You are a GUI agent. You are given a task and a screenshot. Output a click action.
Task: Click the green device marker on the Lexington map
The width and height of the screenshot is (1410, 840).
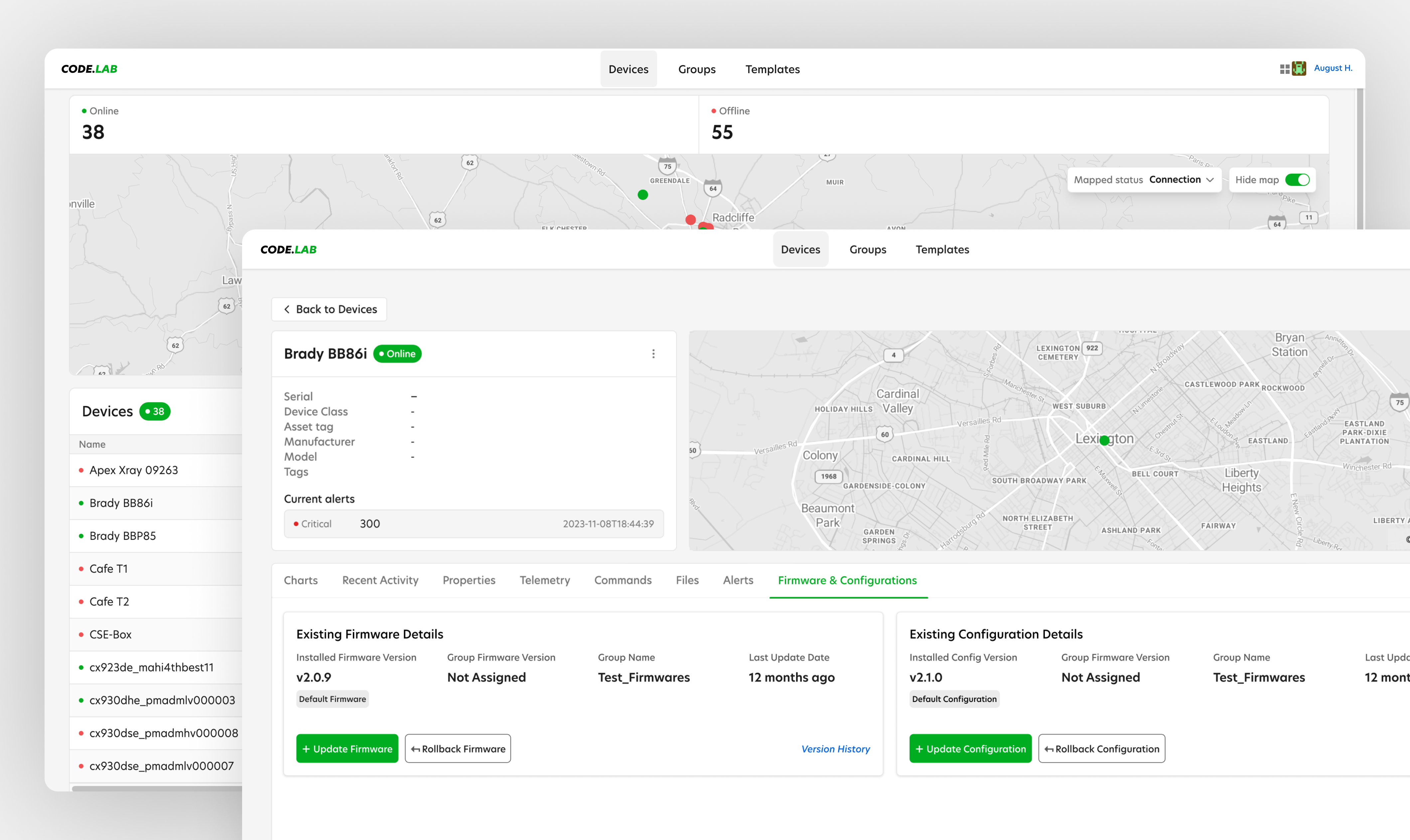tap(1104, 440)
